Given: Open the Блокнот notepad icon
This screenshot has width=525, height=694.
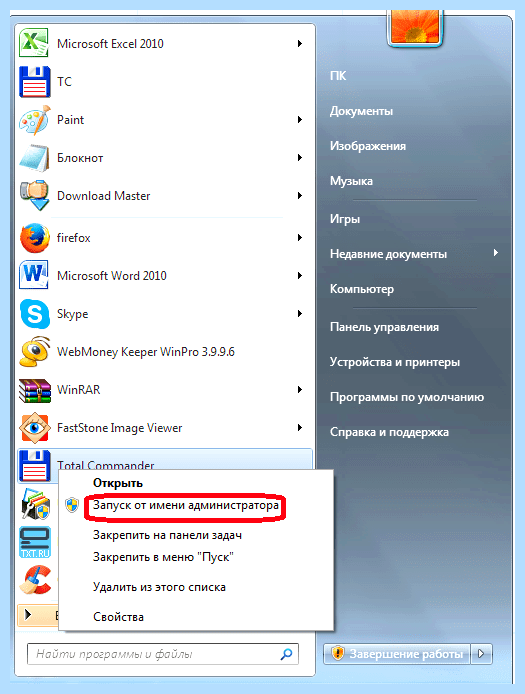Looking at the screenshot, I should [35, 158].
